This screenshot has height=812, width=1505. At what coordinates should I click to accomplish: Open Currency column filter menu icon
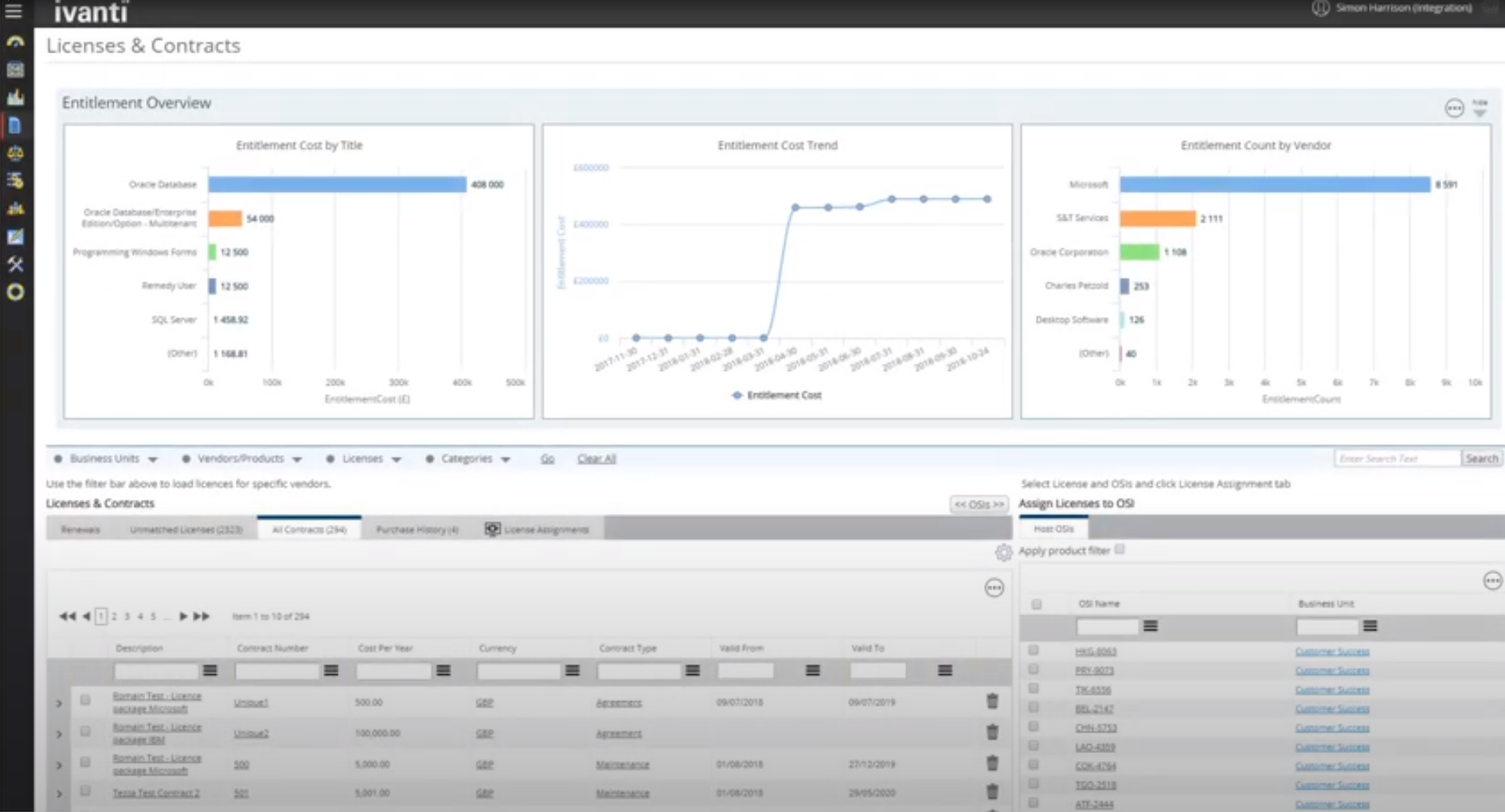[x=573, y=671]
